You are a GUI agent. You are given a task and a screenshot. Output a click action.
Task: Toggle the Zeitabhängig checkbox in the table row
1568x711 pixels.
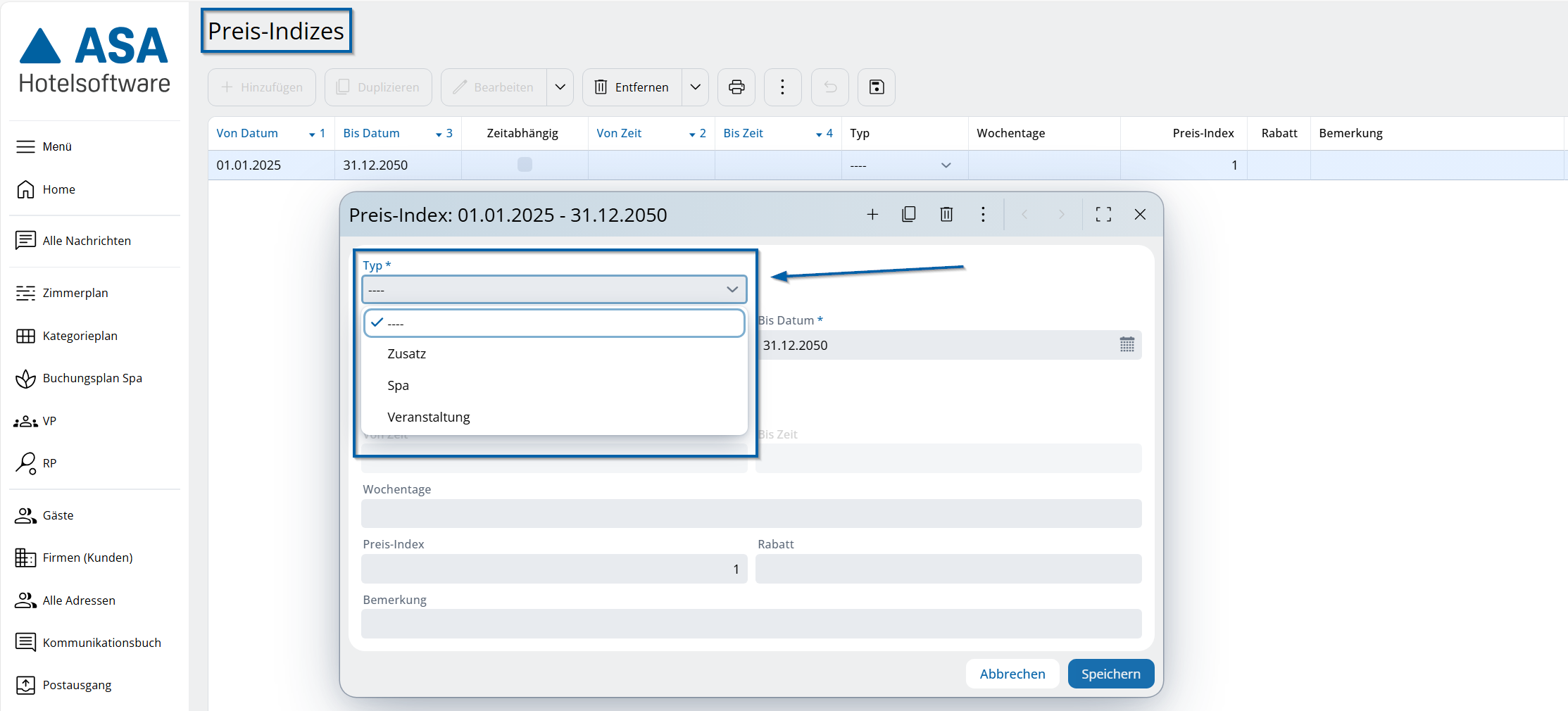(x=525, y=165)
